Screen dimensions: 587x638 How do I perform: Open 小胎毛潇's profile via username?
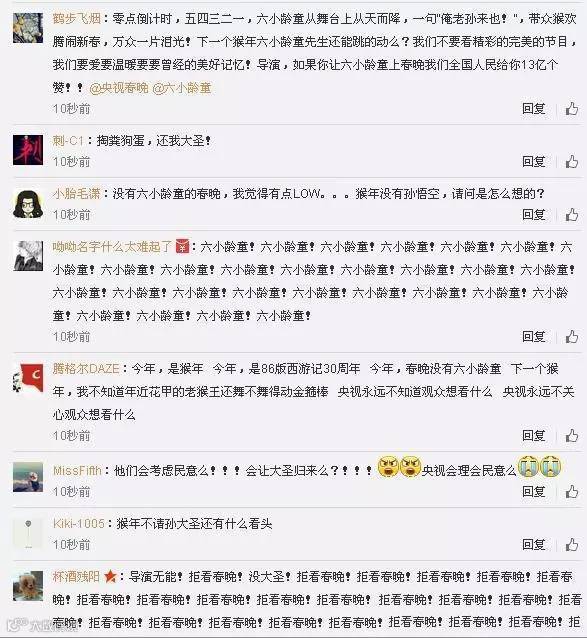[76, 193]
